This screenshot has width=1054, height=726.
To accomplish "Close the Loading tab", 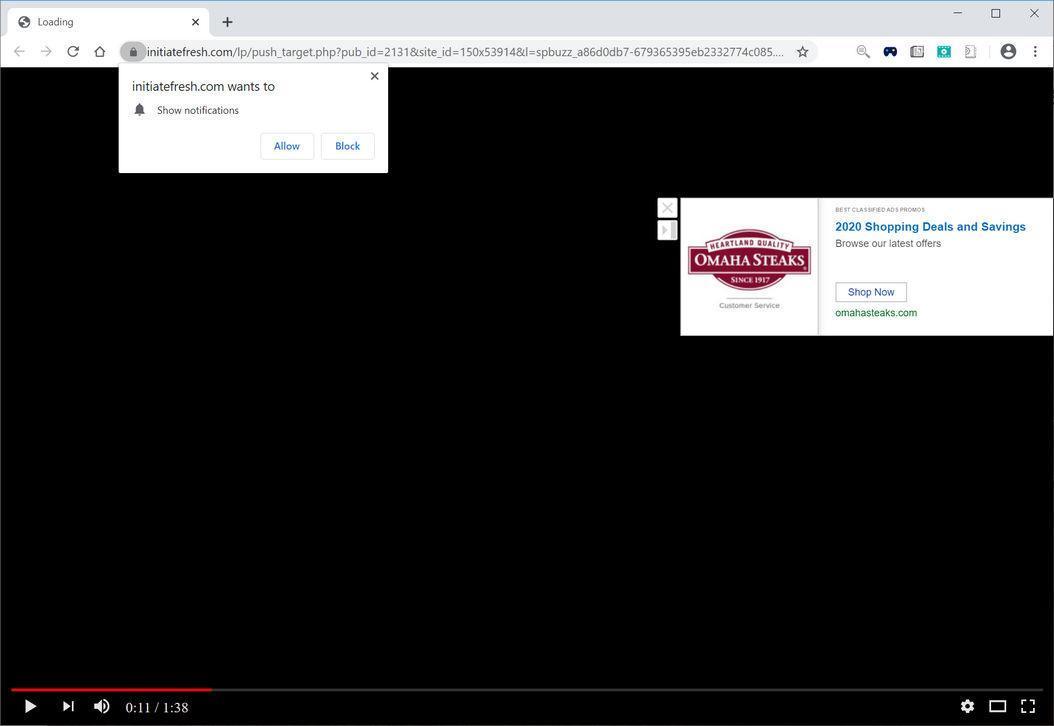I will tap(196, 22).
